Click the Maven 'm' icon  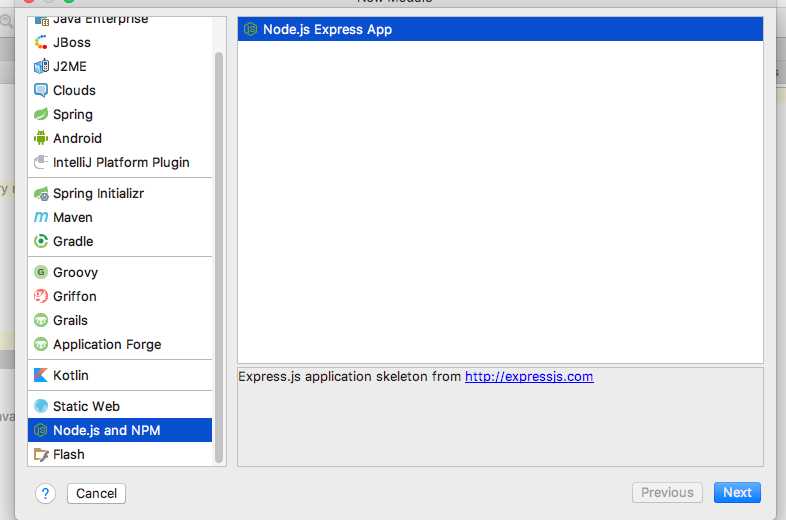41,217
